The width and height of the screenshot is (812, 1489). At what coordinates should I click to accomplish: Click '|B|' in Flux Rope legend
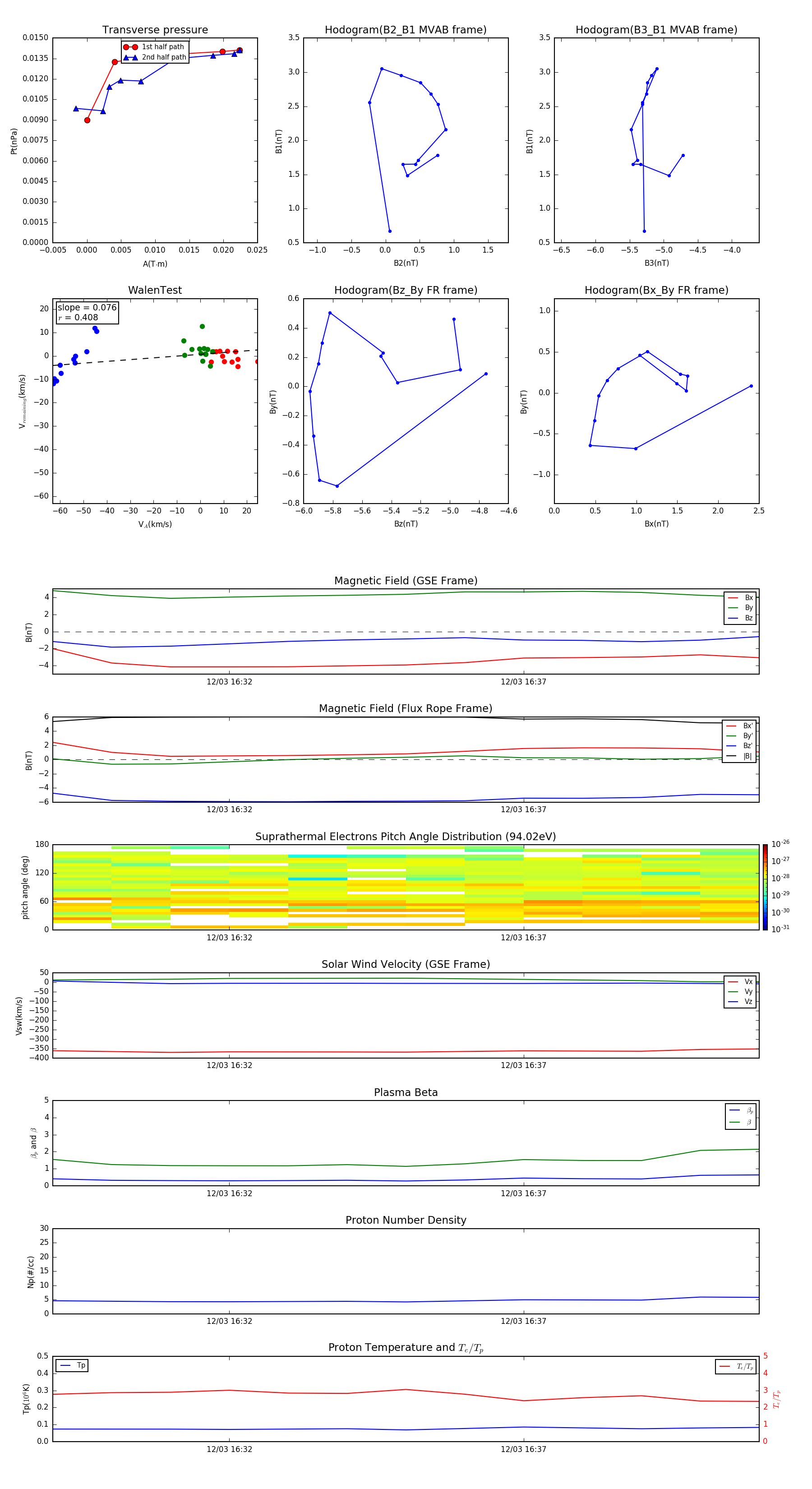point(739,756)
